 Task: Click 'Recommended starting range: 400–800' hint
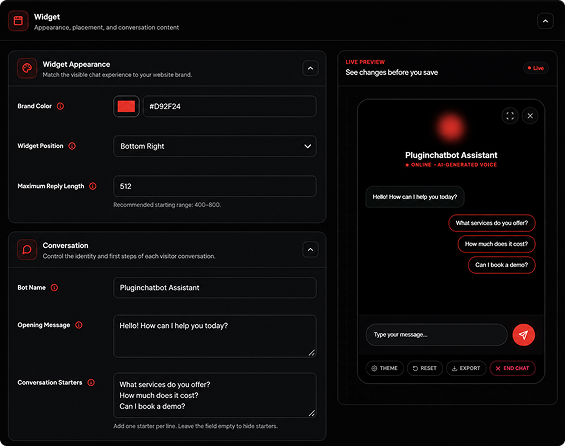click(x=167, y=205)
